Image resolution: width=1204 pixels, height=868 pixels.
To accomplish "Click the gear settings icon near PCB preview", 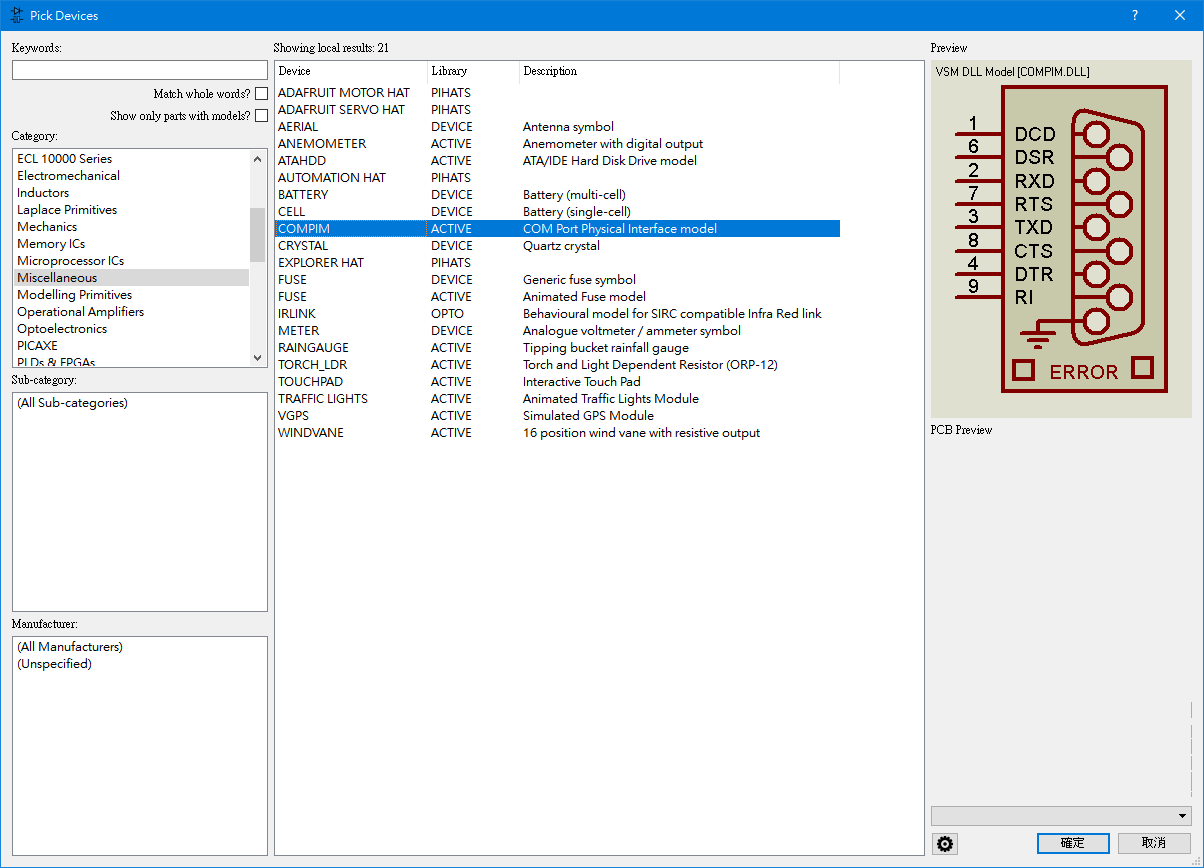I will click(945, 844).
